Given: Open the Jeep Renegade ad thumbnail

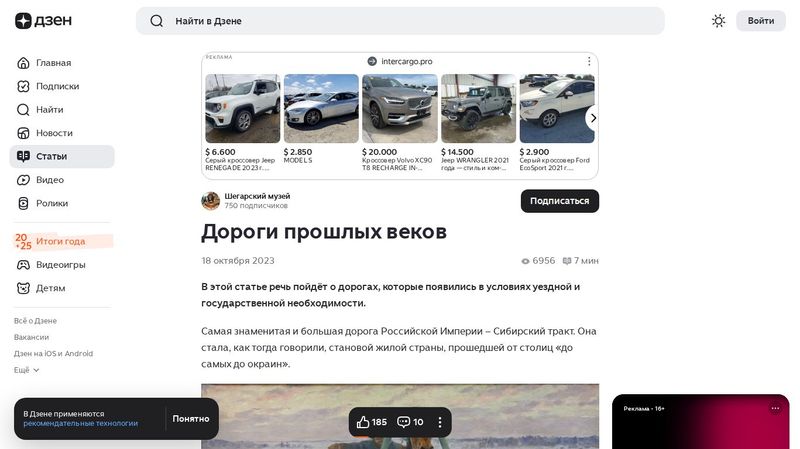Looking at the screenshot, I should pyautogui.click(x=242, y=109).
